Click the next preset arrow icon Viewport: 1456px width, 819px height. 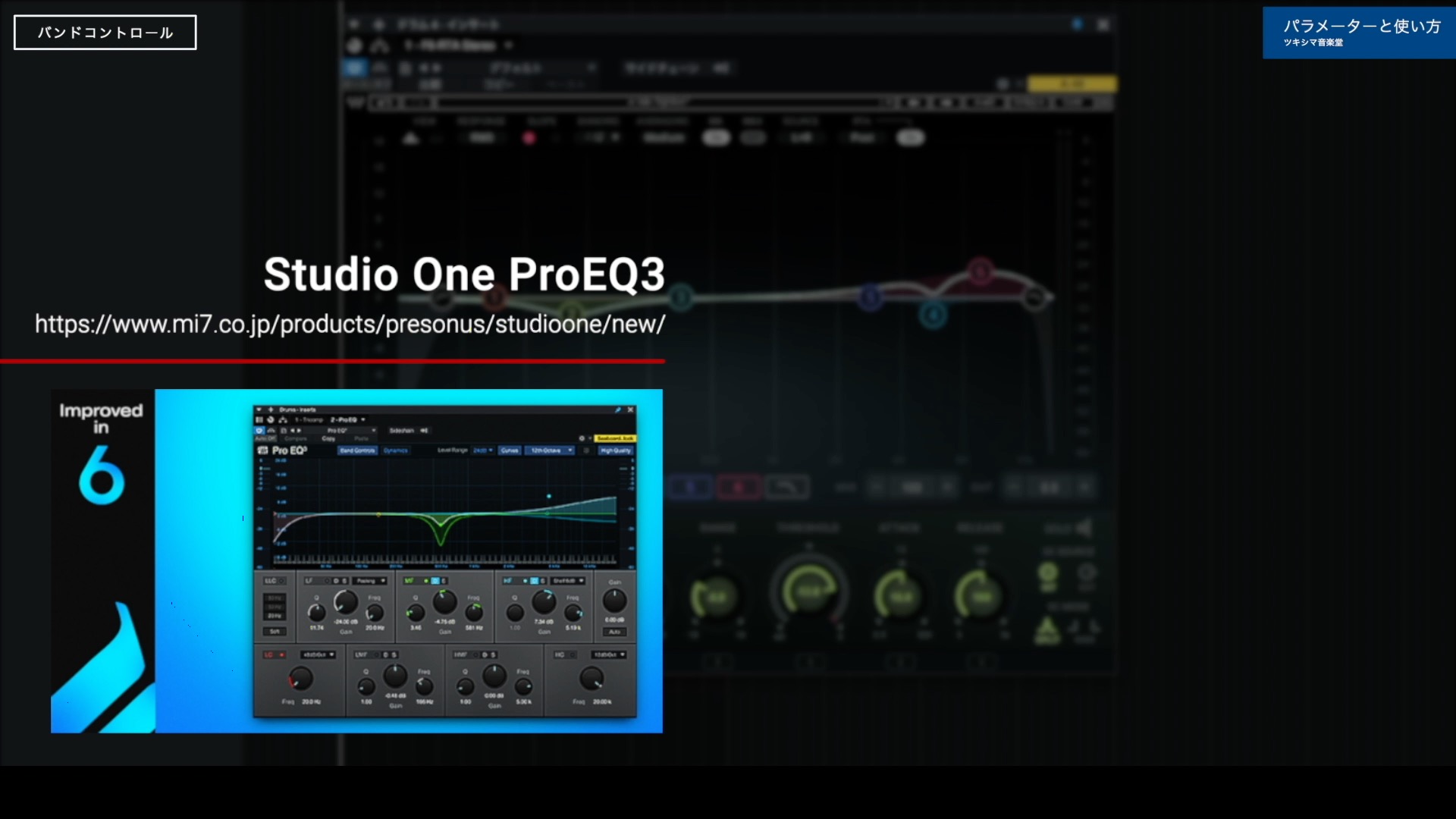300,429
